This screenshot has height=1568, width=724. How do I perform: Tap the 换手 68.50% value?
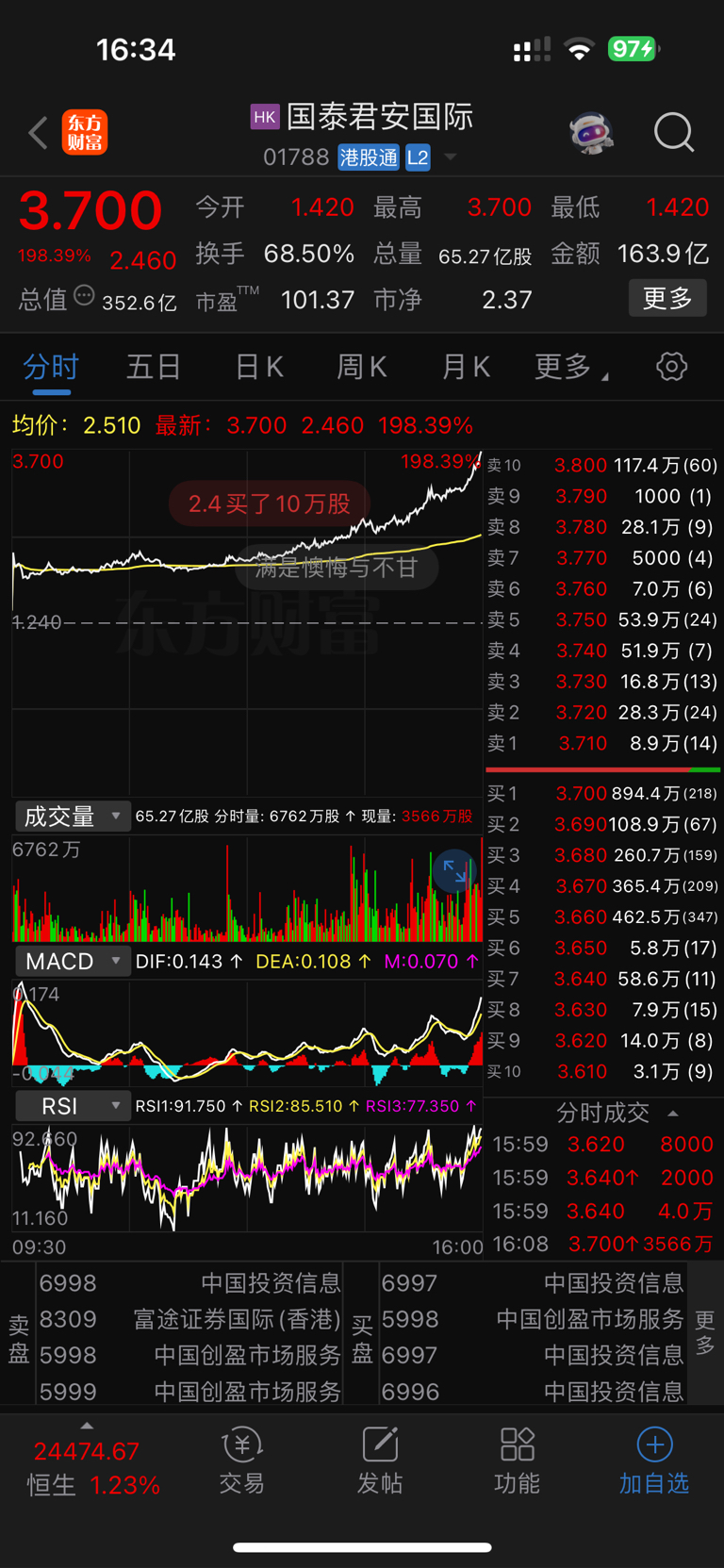pyautogui.click(x=309, y=254)
